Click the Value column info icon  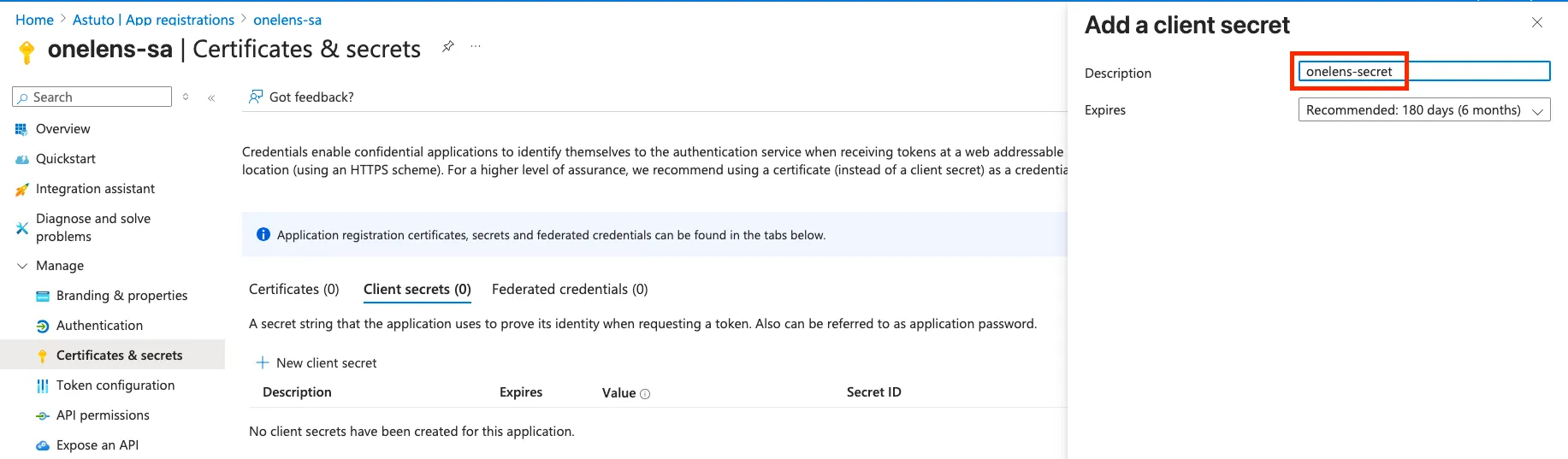(645, 394)
